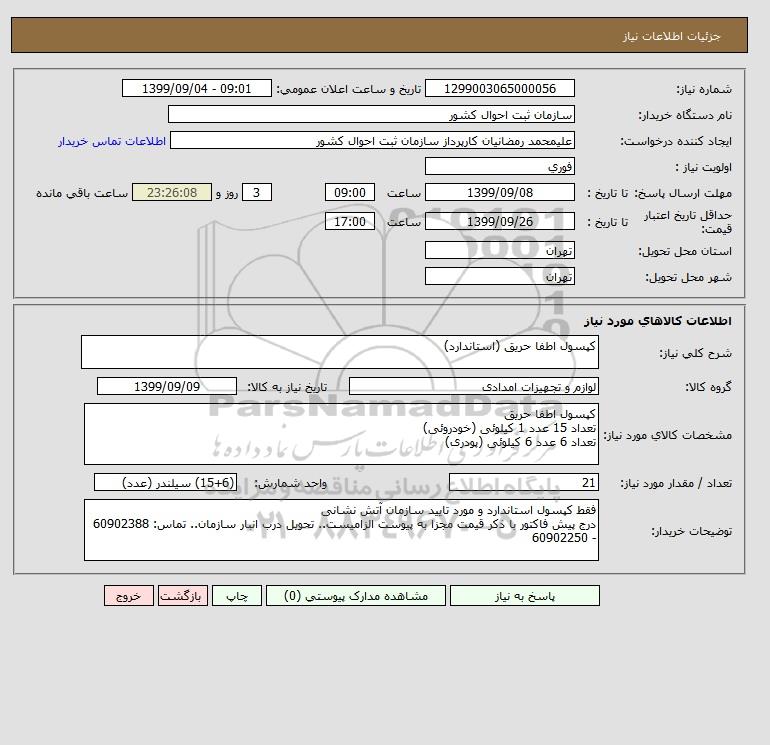
Task: Click delivery province field 'تهران'
Action: click(x=499, y=250)
